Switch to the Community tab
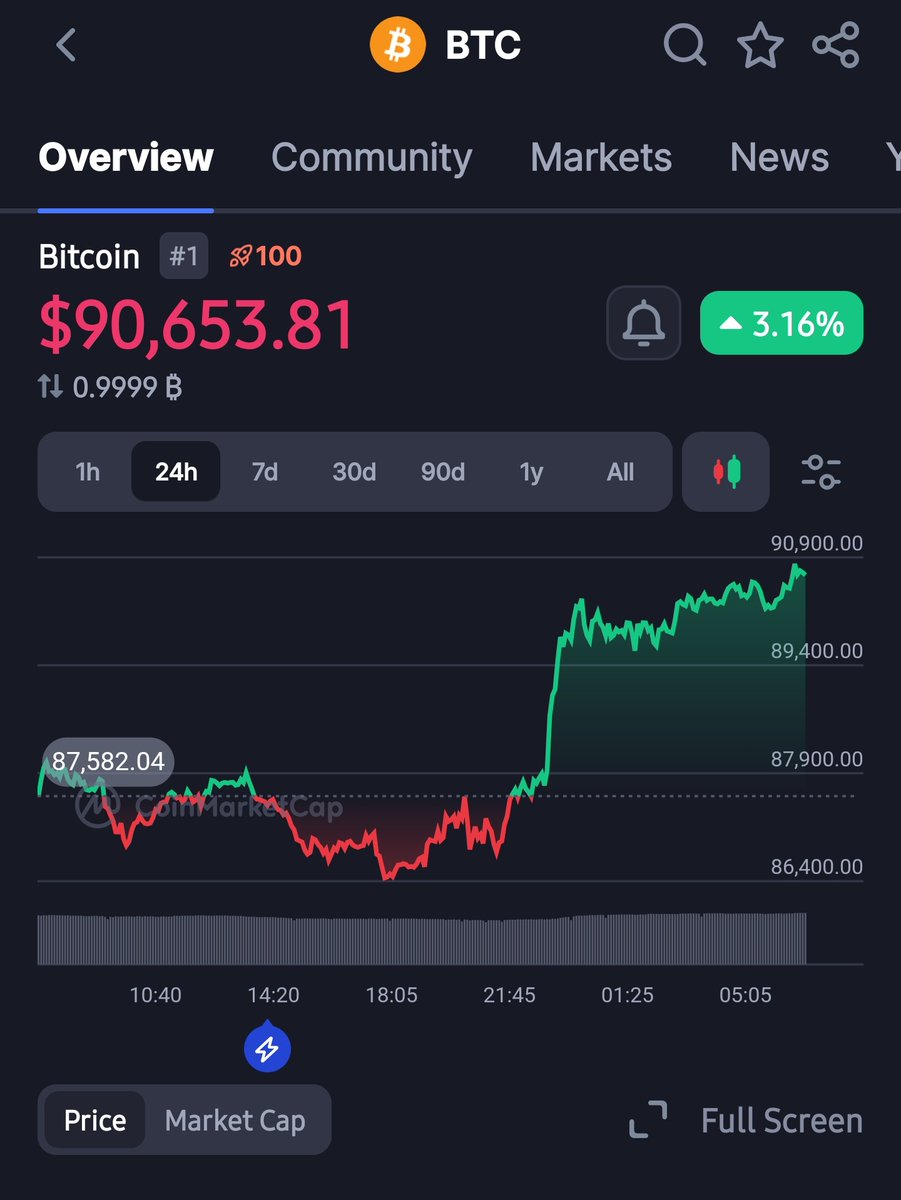This screenshot has height=1200, width=901. tap(372, 157)
